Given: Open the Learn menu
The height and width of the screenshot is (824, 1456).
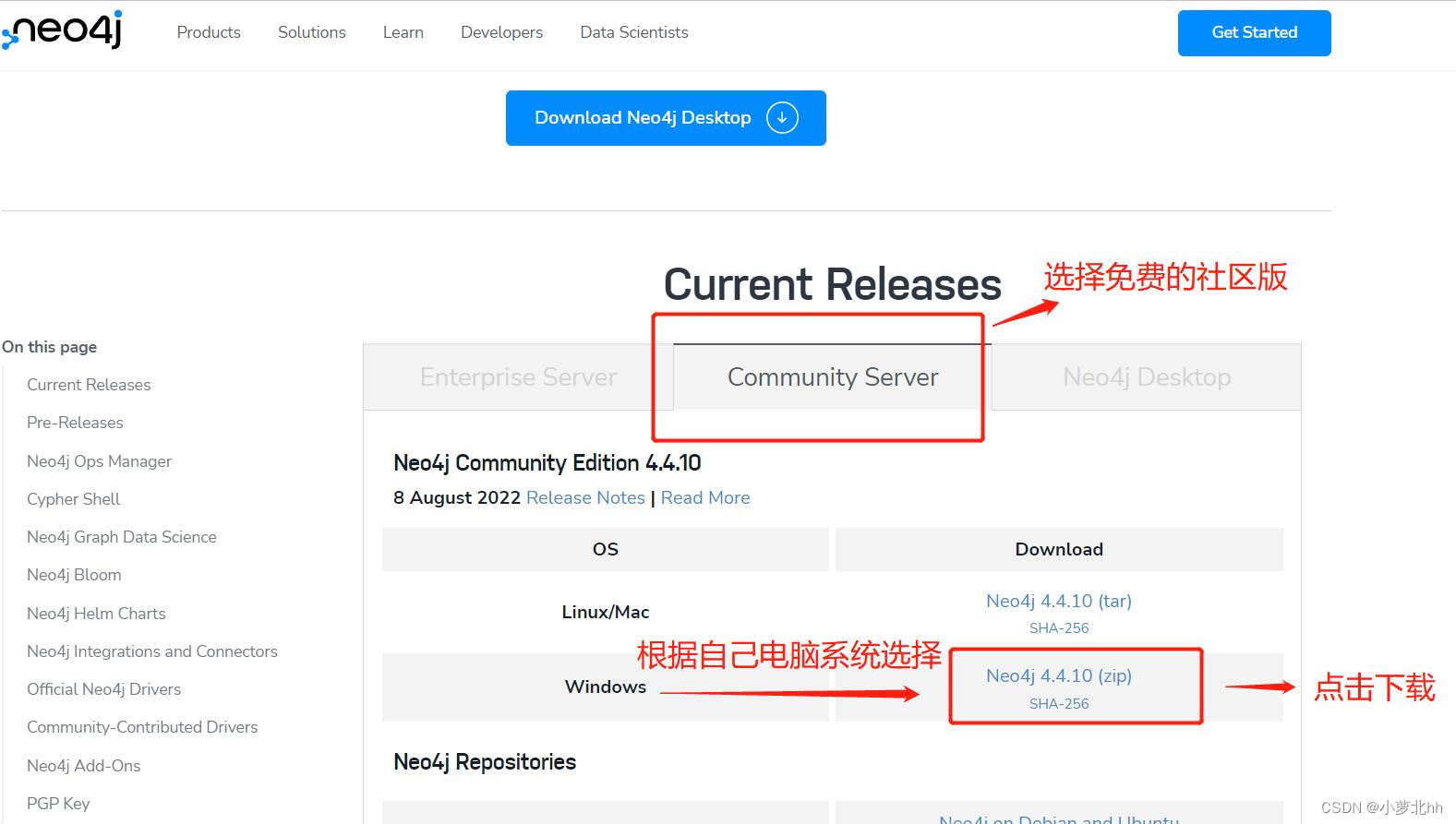Looking at the screenshot, I should click(403, 32).
